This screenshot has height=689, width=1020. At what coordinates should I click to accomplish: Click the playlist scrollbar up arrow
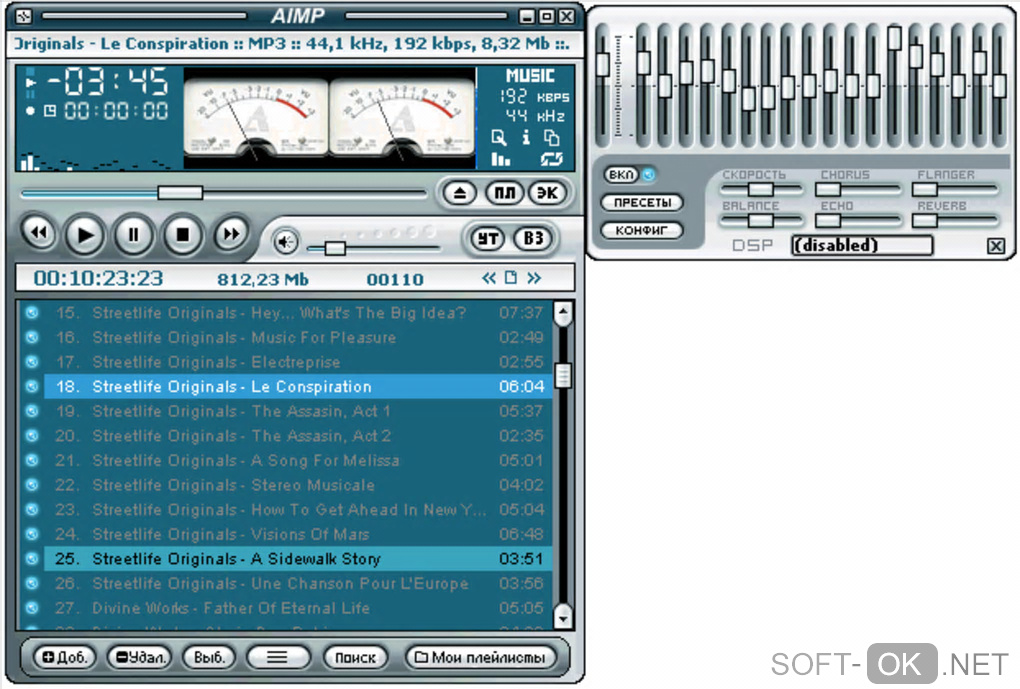[563, 314]
